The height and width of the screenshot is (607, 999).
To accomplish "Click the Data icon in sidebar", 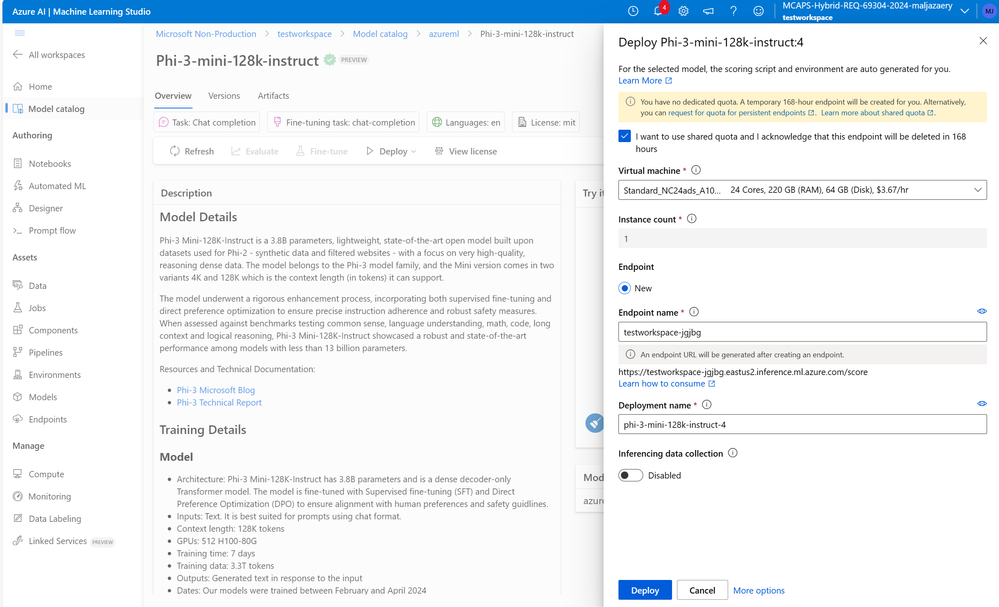I will tap(18, 285).
